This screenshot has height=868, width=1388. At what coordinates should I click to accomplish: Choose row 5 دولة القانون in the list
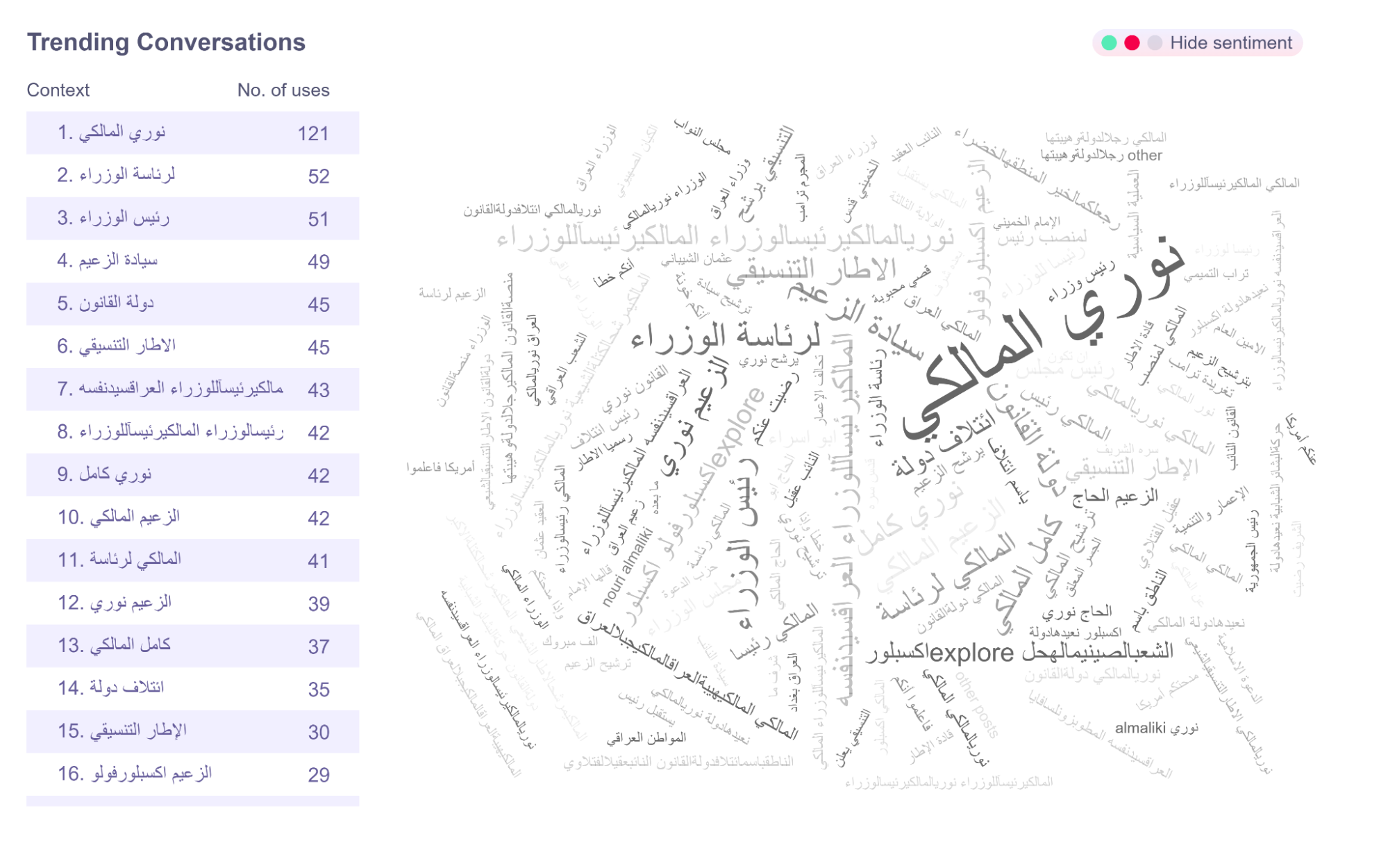coord(192,304)
